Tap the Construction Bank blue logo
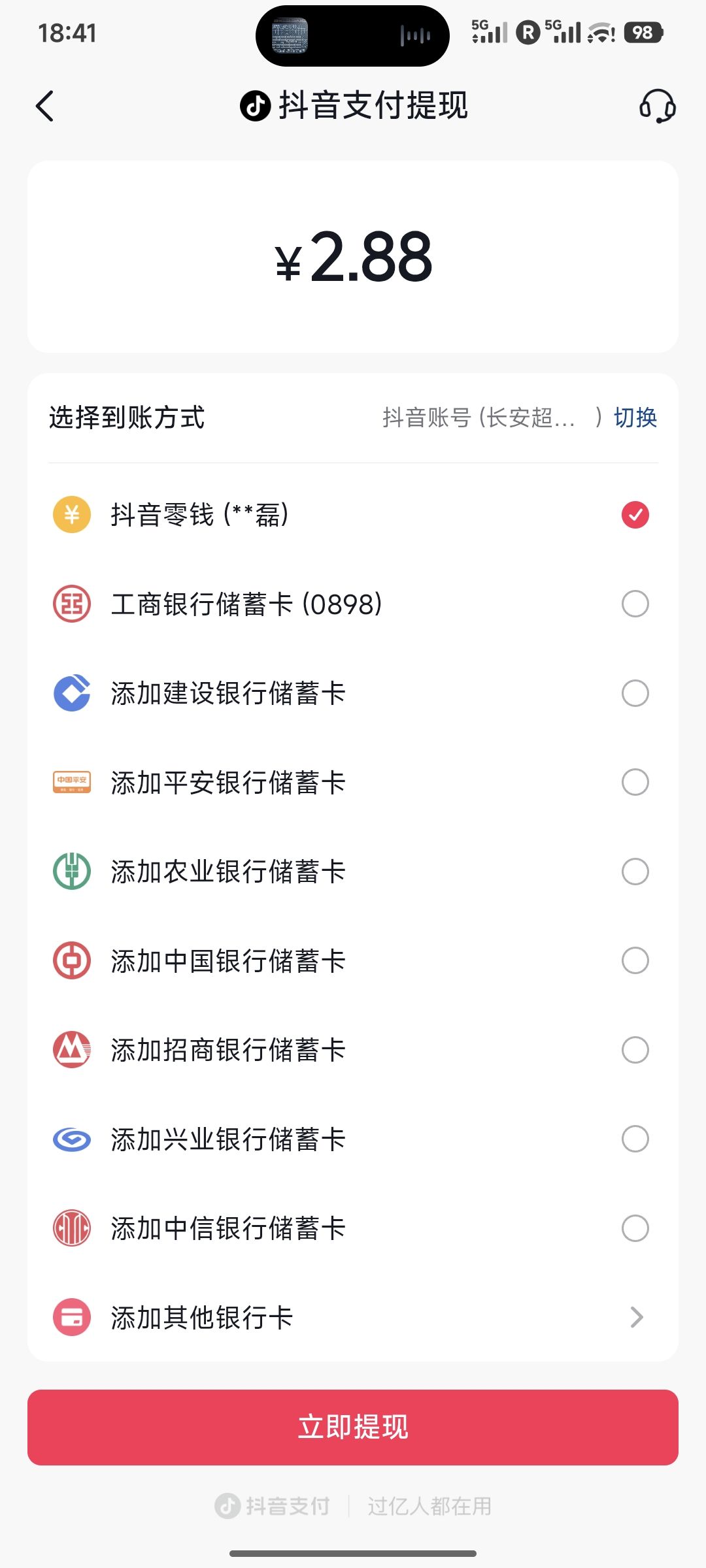706x1568 pixels. [x=72, y=693]
